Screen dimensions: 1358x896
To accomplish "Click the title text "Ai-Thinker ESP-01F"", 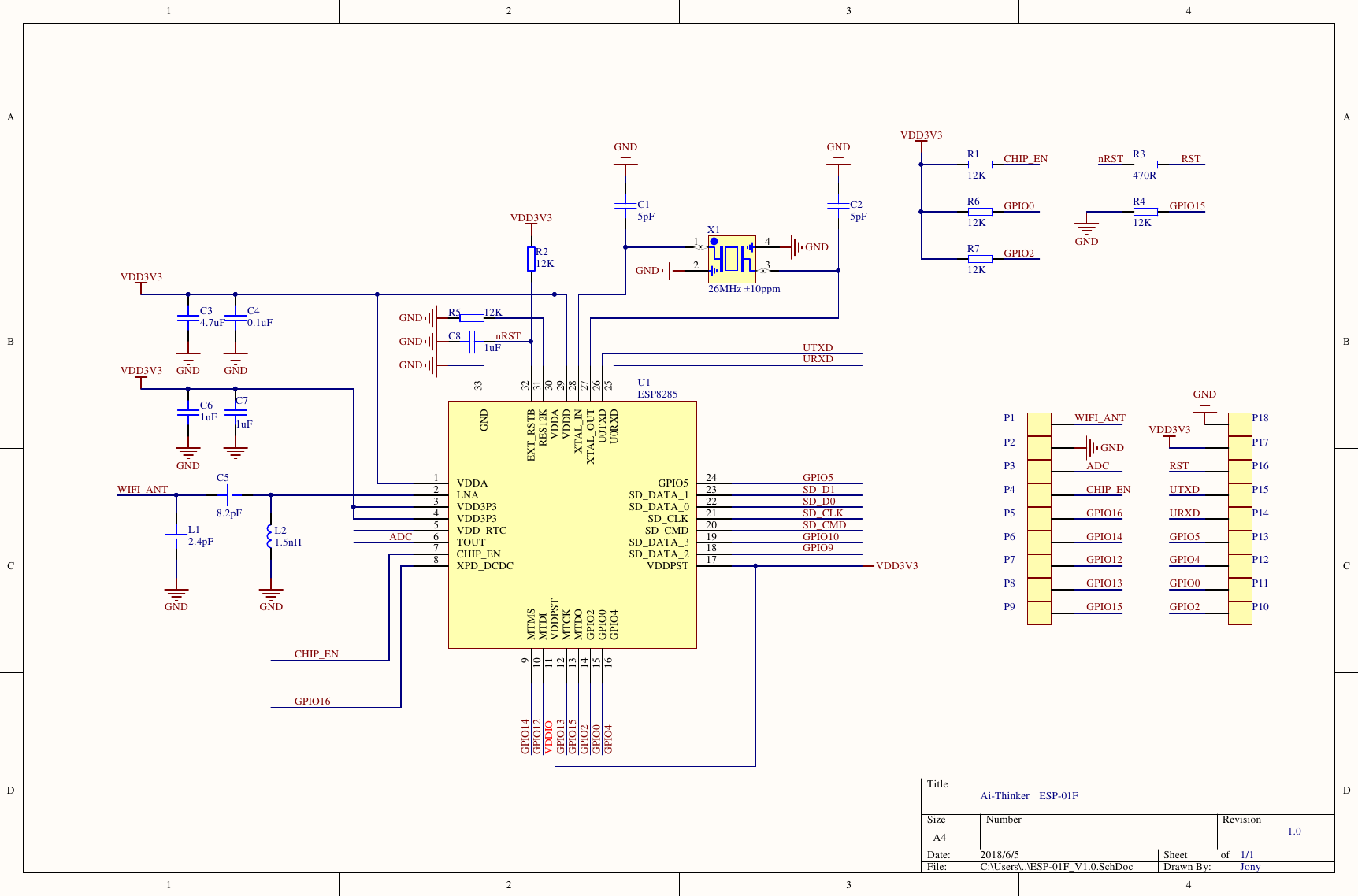I will point(1029,796).
